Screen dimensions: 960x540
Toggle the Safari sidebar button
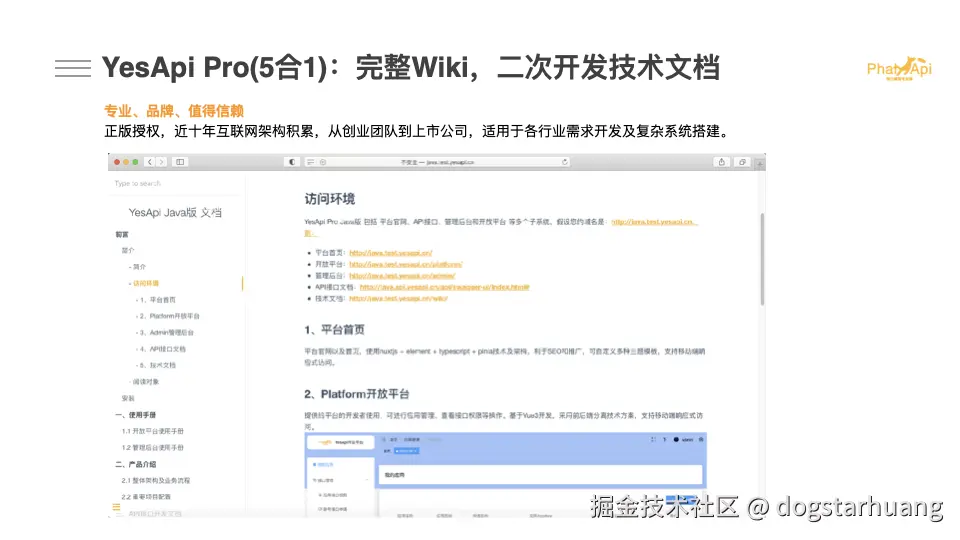180,162
